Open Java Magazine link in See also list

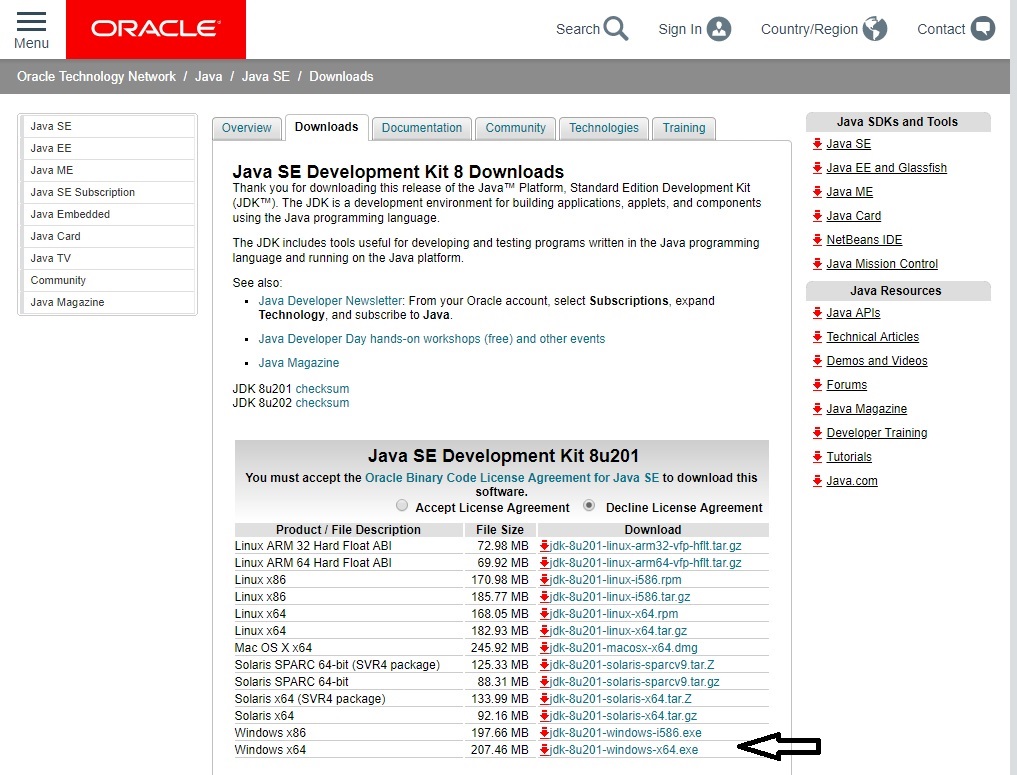[x=299, y=363]
